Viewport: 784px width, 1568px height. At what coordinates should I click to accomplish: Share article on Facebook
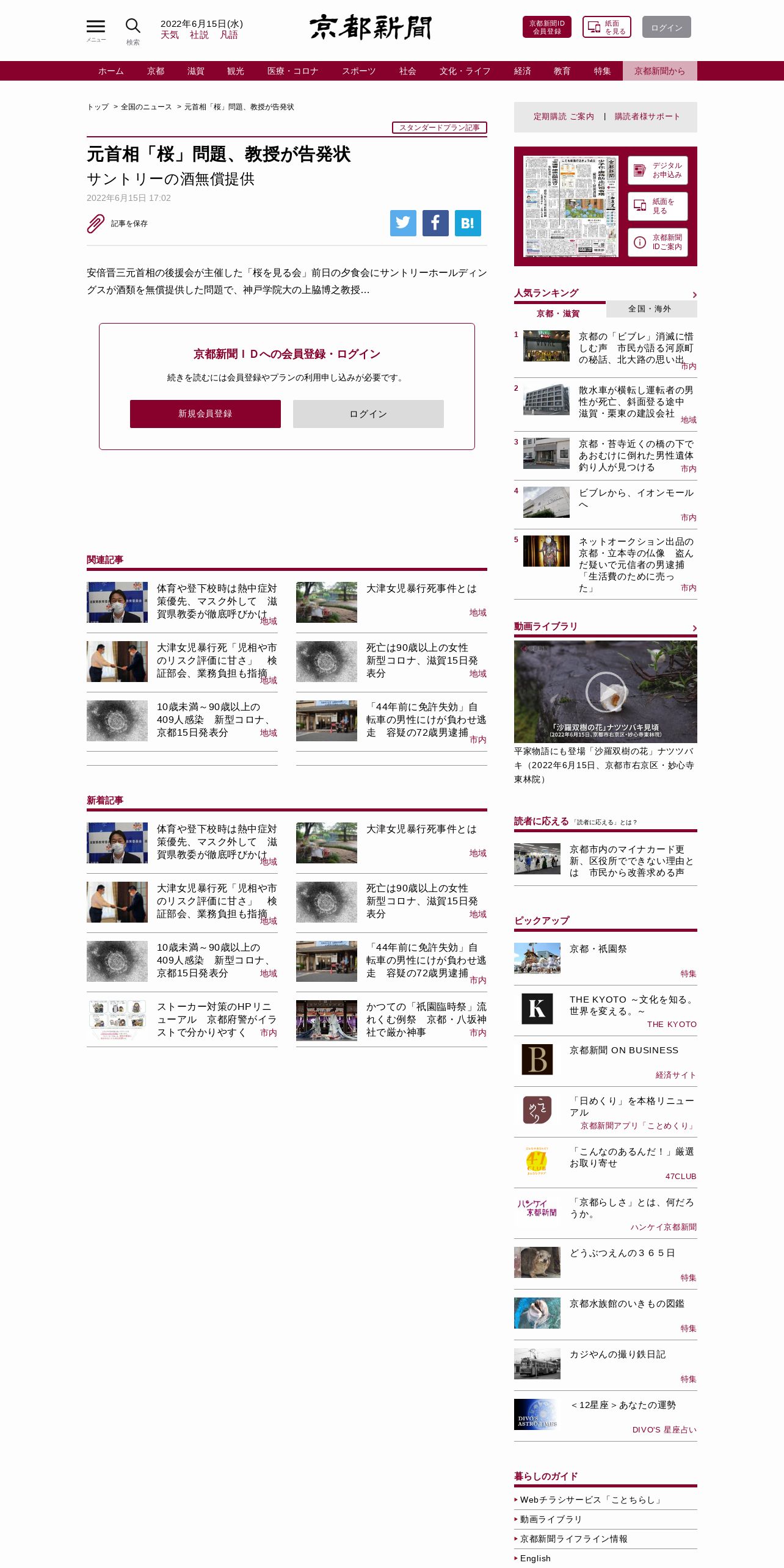pos(435,223)
